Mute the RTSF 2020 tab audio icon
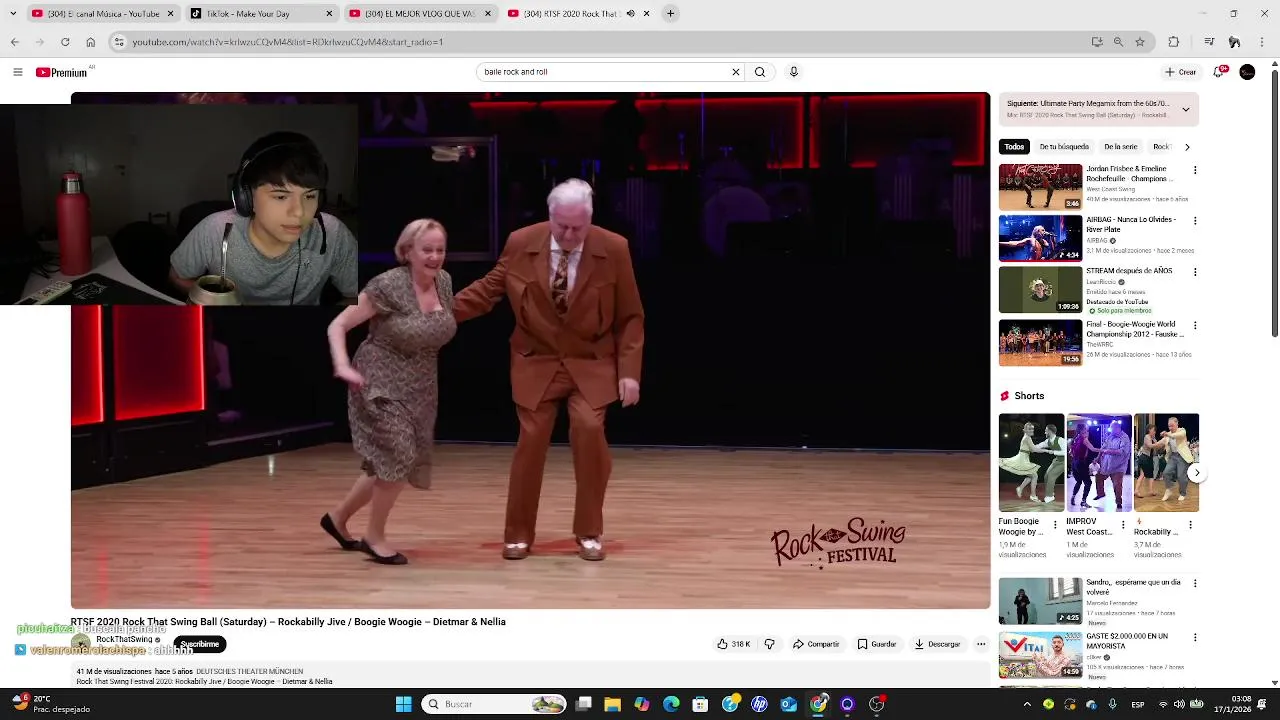 [x=630, y=14]
